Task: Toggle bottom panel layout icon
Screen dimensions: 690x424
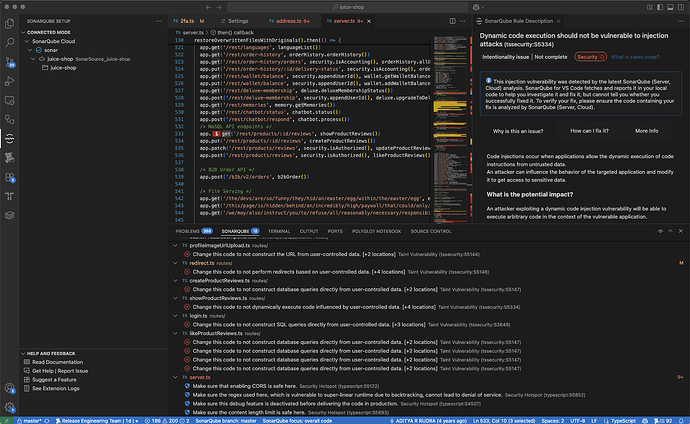Action: (x=670, y=7)
